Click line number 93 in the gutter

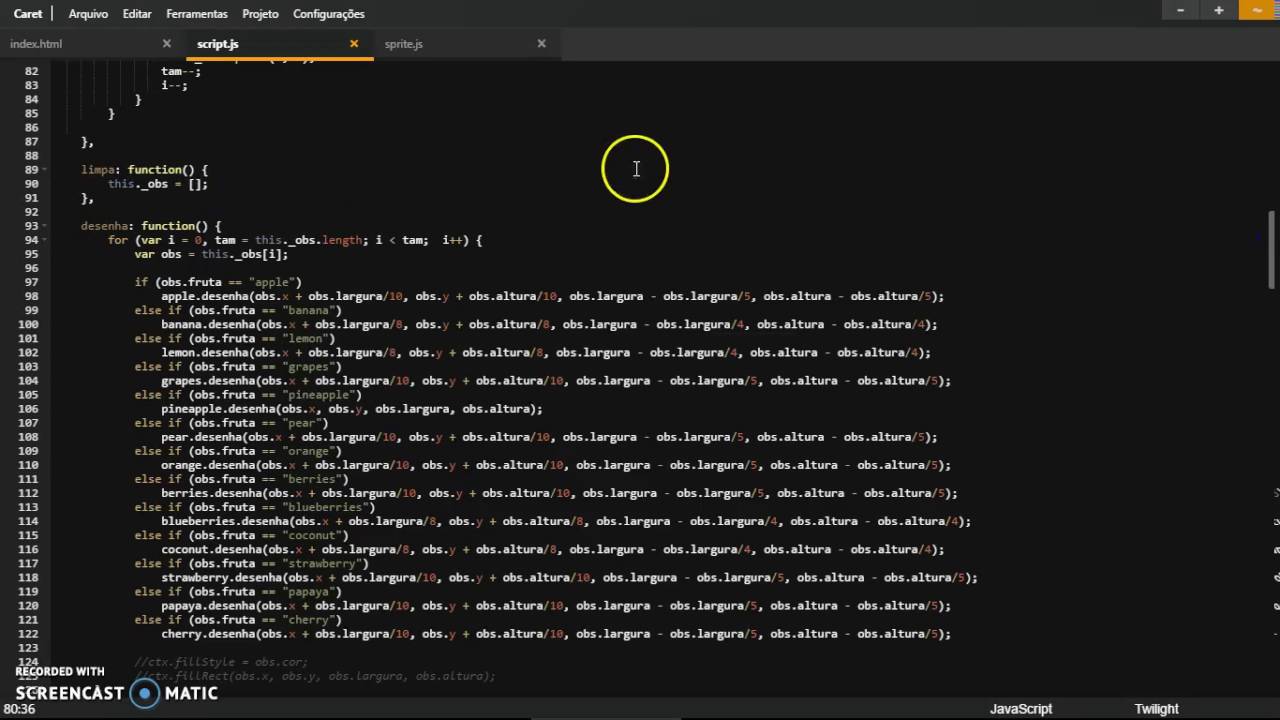31,226
